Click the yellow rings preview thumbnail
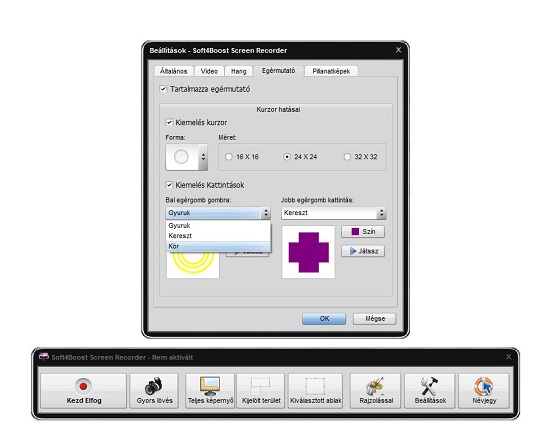The image size is (550, 432). [193, 265]
